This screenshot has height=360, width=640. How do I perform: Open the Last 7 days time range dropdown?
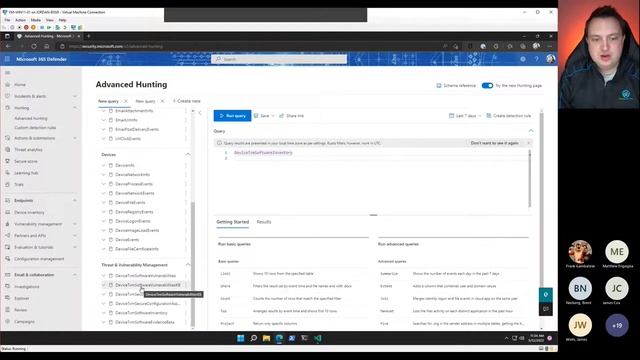tap(465, 116)
